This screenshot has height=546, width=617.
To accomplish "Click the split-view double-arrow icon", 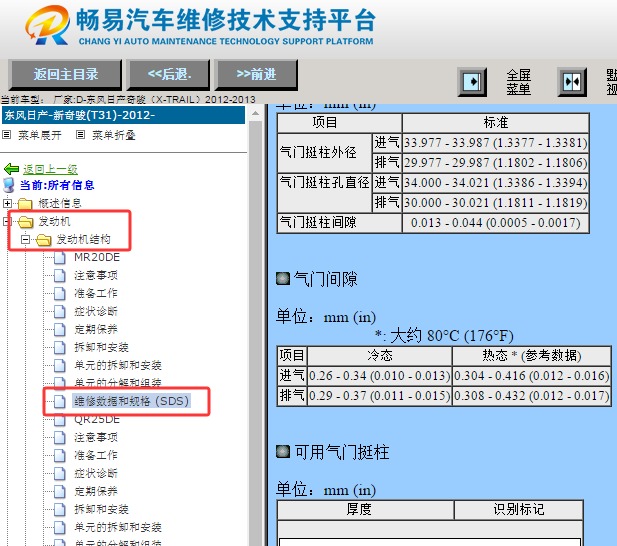I will tap(572, 82).
